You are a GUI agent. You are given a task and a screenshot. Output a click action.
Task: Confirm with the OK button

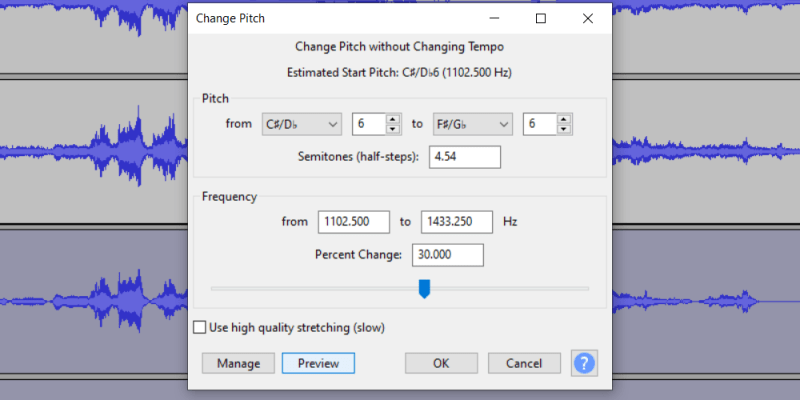click(441, 363)
